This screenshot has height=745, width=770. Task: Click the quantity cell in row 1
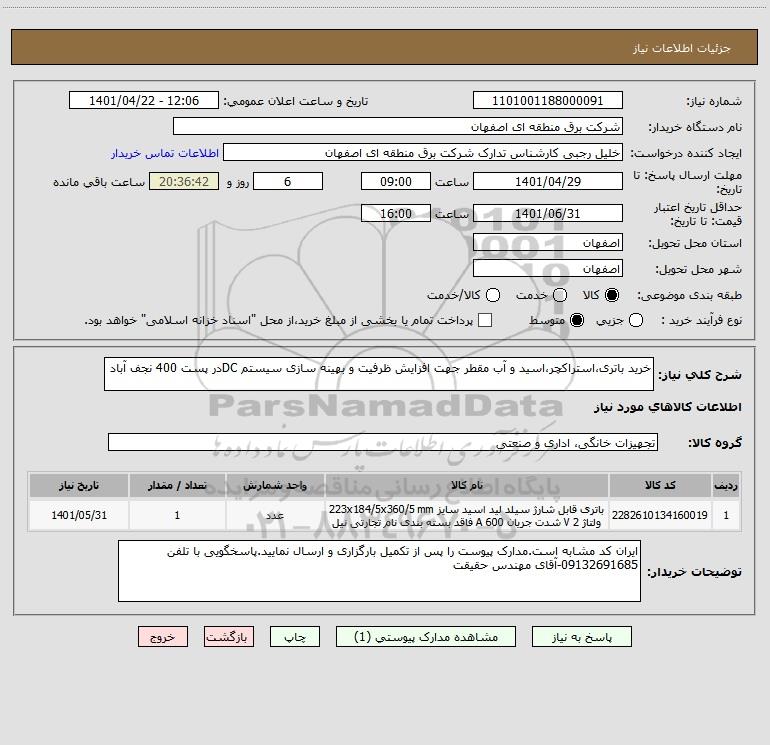177,515
